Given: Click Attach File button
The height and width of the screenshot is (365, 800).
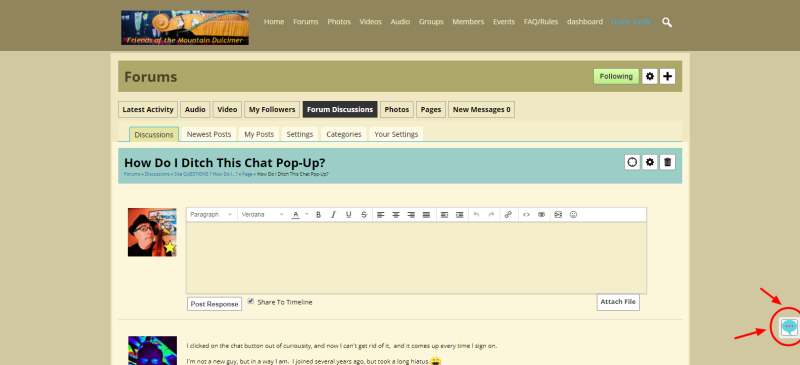Looking at the screenshot, I should (618, 302).
